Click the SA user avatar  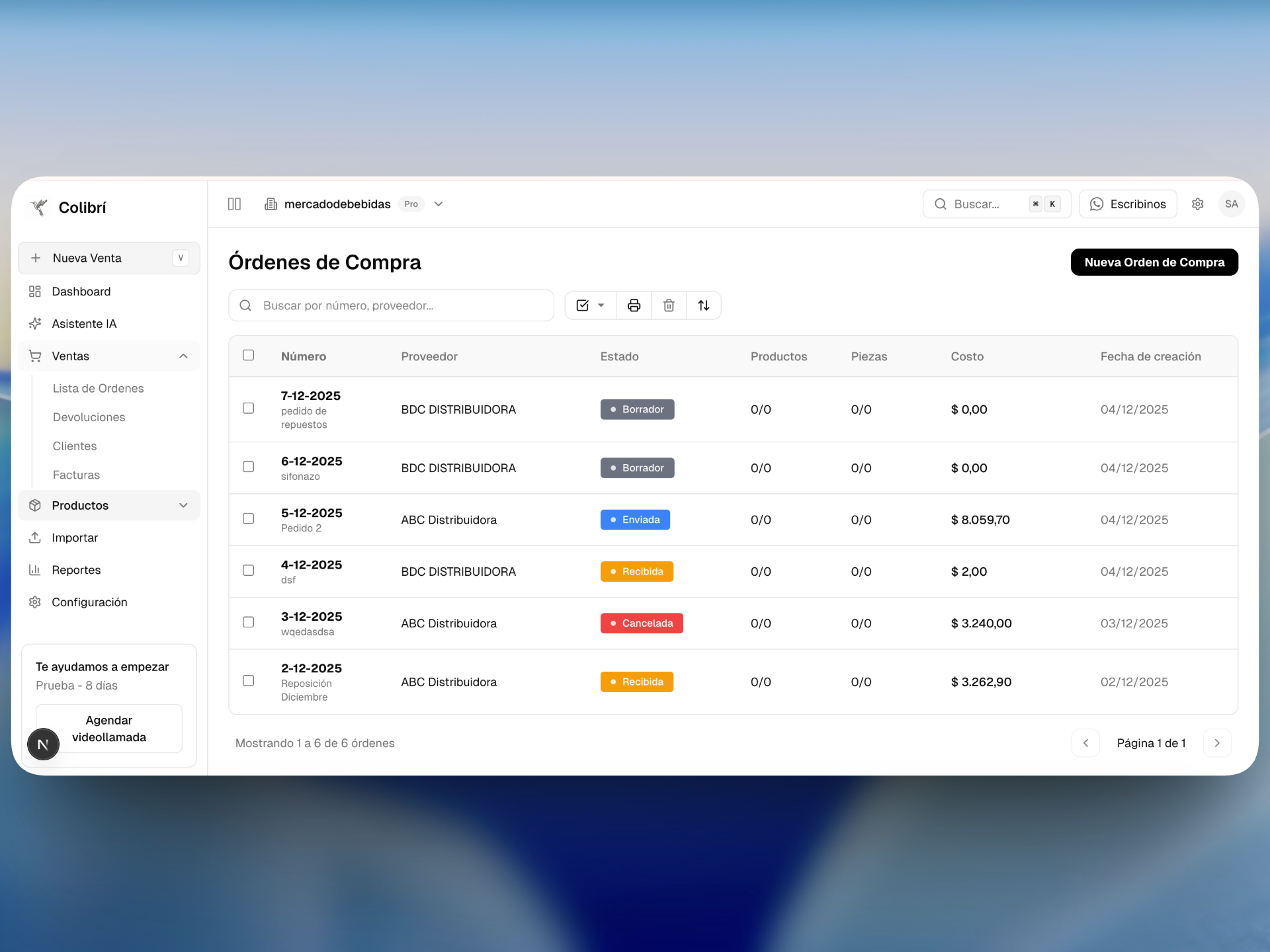(1231, 204)
